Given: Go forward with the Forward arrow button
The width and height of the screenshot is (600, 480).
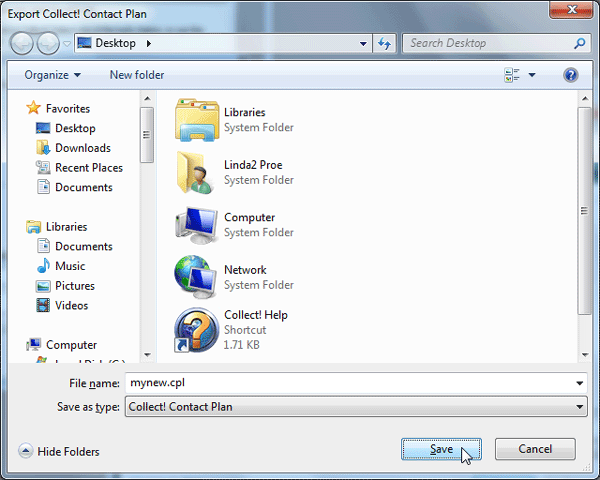Looking at the screenshot, I should [48, 43].
